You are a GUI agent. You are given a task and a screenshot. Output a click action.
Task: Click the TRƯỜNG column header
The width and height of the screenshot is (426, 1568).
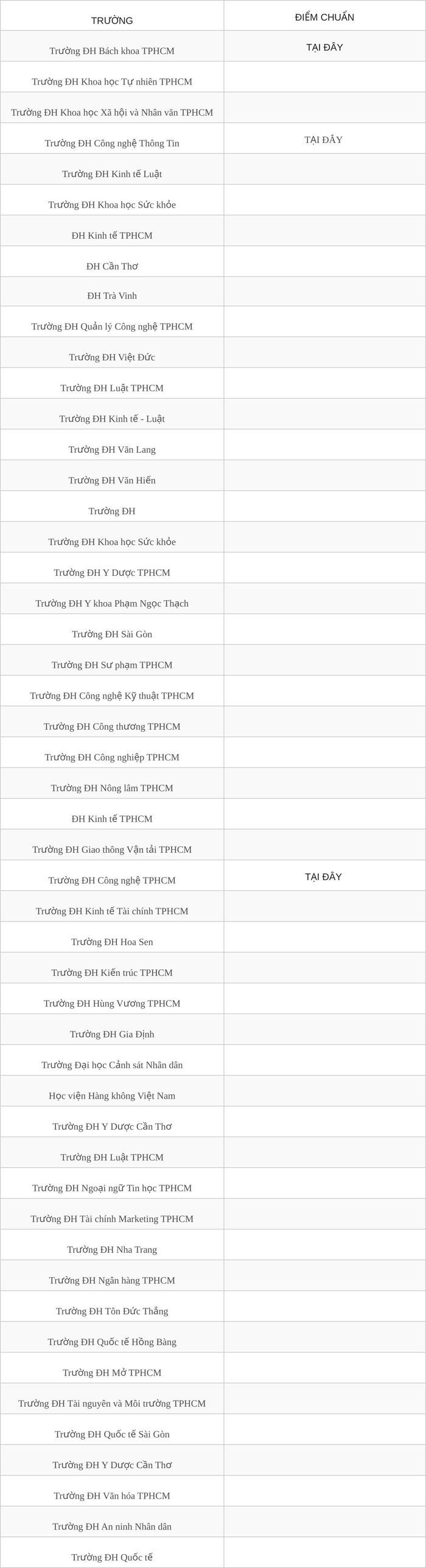pos(112,21)
